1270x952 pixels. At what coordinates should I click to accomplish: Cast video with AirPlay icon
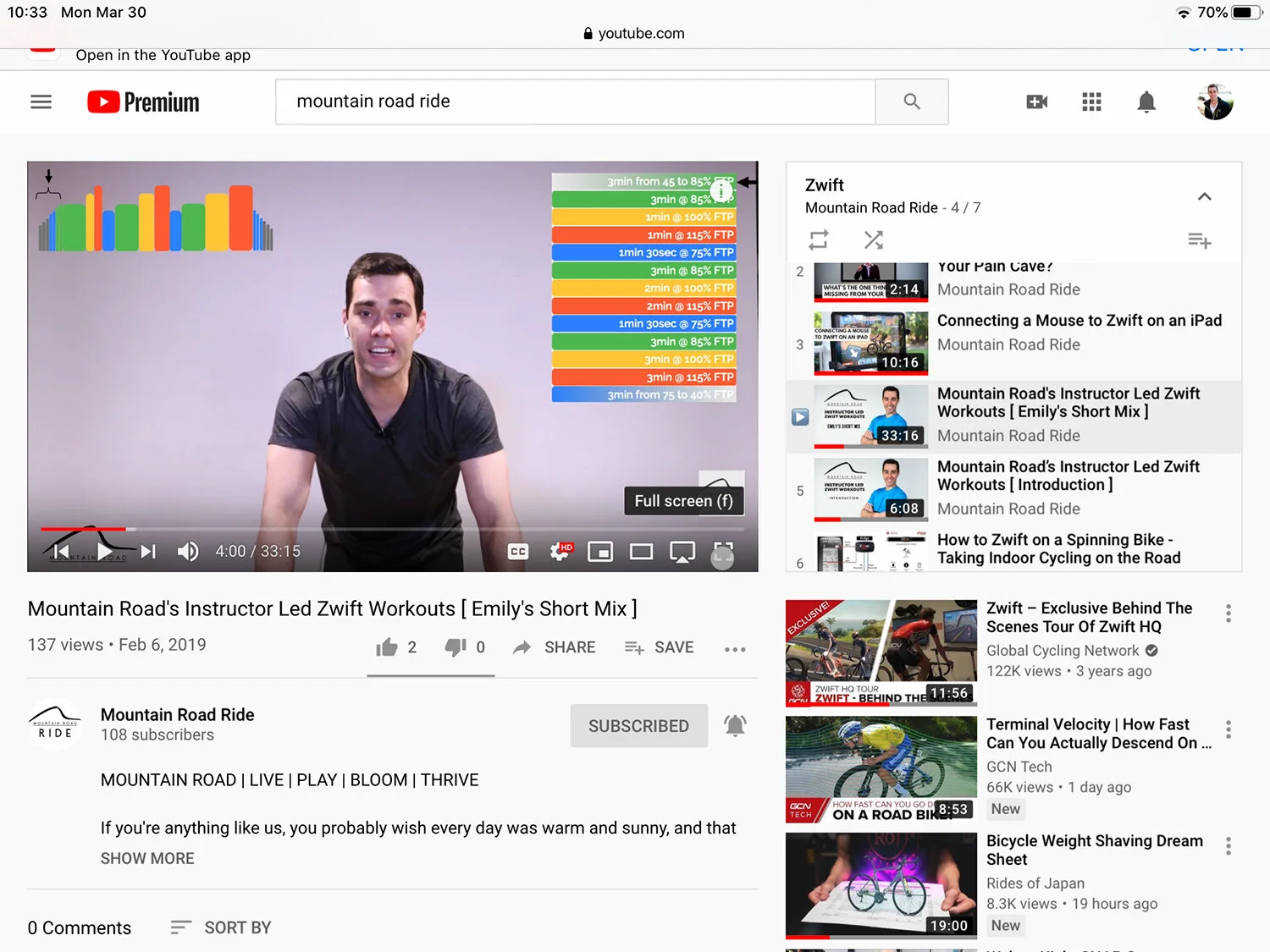pyautogui.click(x=682, y=552)
